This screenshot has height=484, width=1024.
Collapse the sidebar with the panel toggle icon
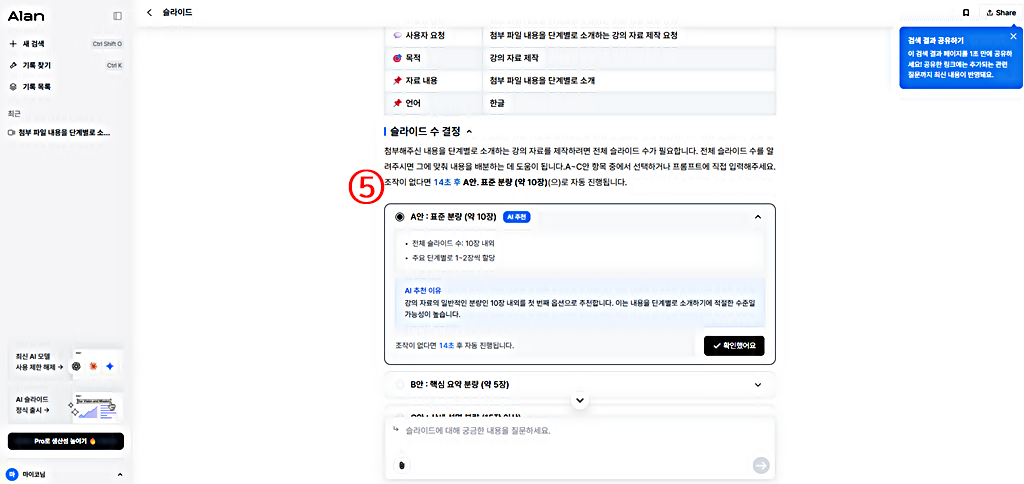(118, 16)
